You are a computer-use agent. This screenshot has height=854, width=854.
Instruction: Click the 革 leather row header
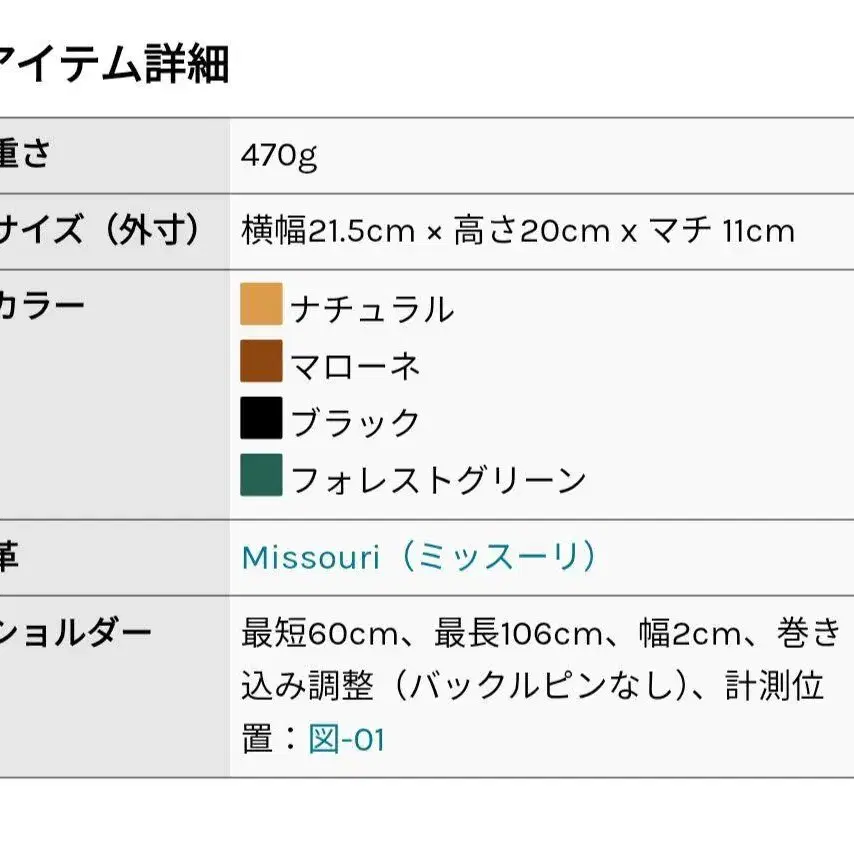9,557
